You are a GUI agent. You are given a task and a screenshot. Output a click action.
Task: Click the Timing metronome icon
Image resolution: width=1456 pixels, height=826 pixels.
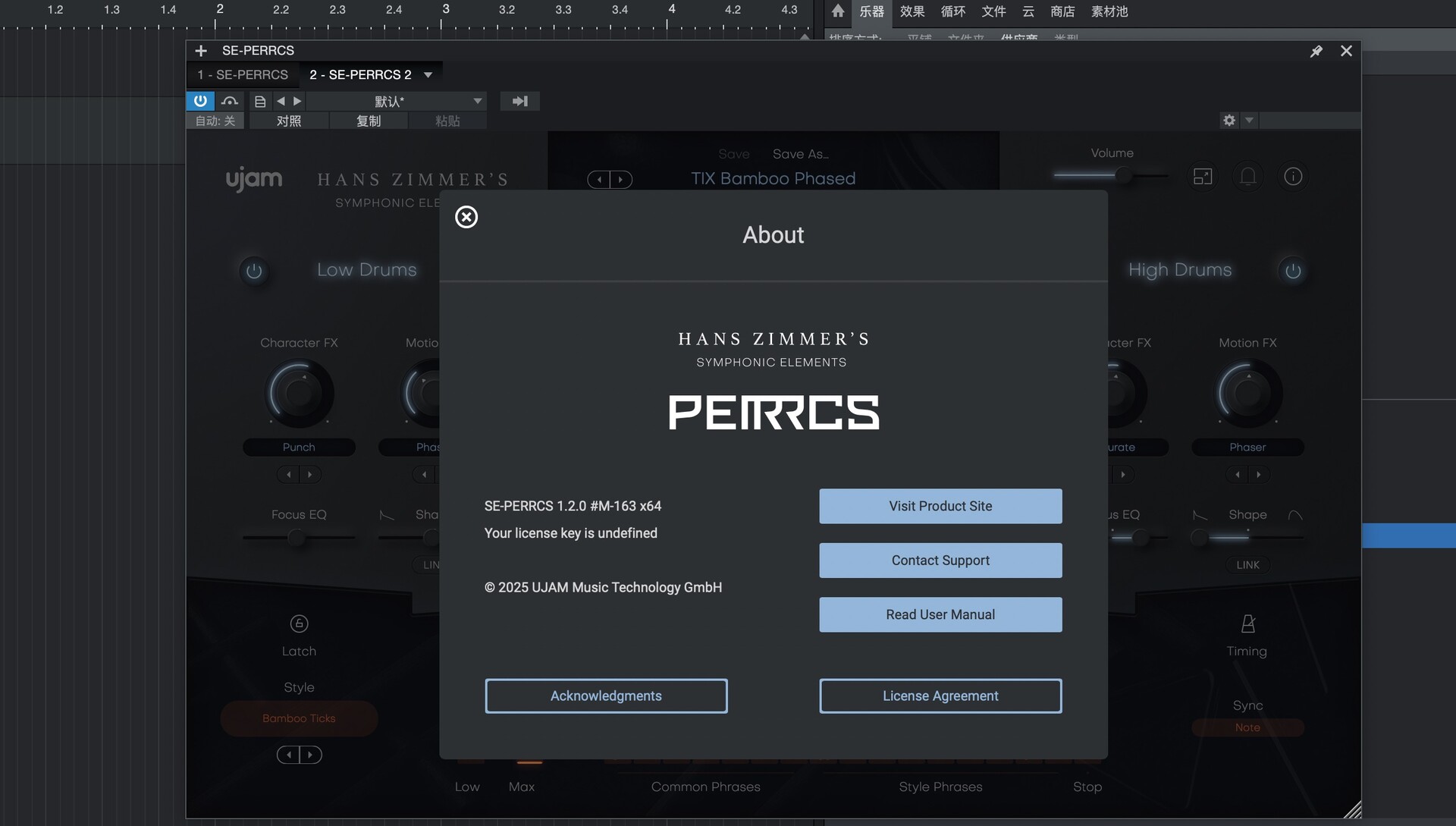click(1247, 623)
